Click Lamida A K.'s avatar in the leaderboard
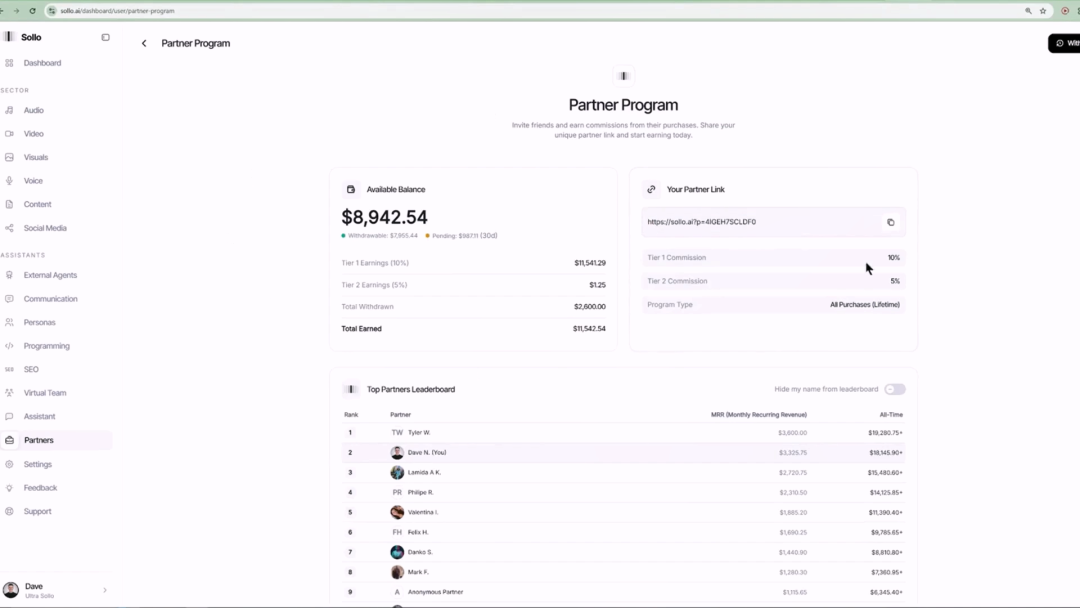Image resolution: width=1080 pixels, height=608 pixels. tap(397, 472)
